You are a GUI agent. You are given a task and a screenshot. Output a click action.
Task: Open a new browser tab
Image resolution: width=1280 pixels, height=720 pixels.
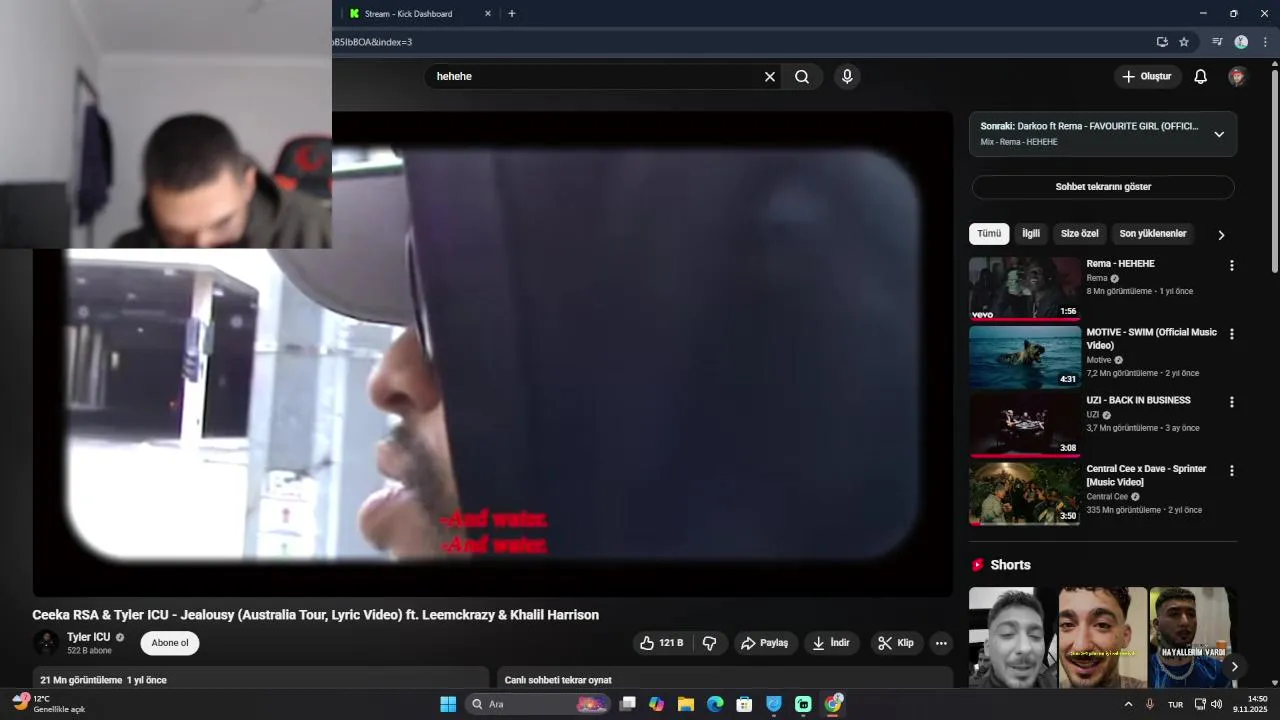[x=512, y=14]
